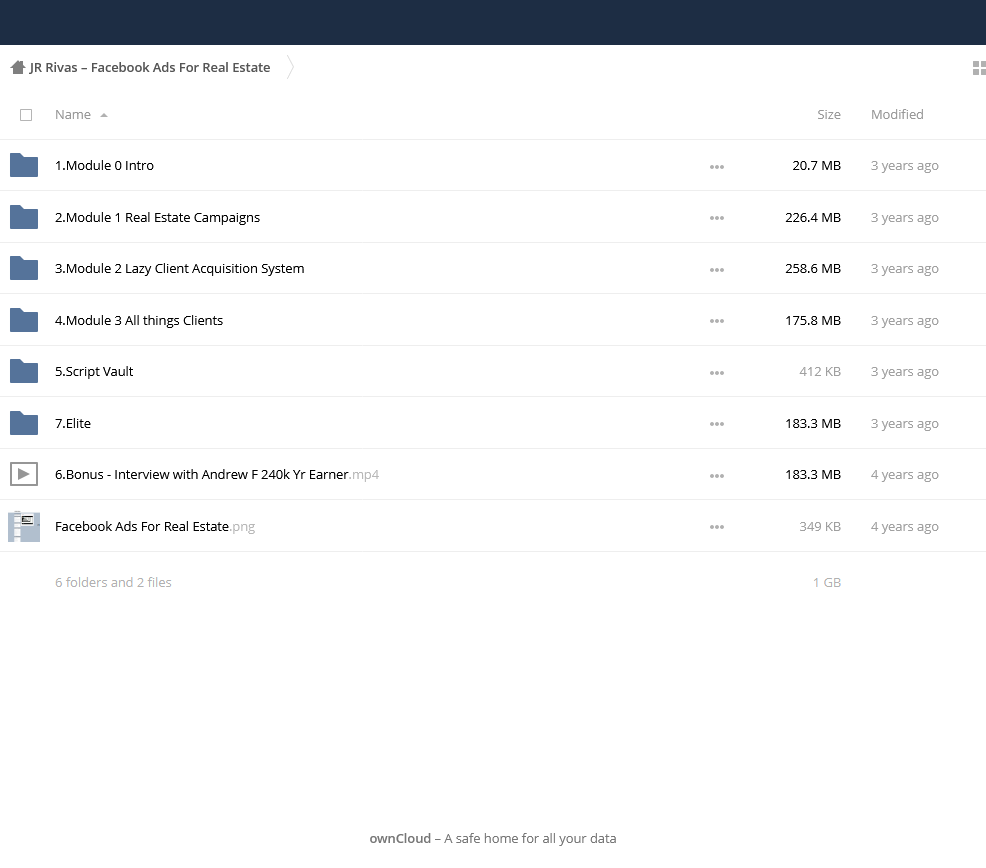Select the 20.7 MB size value
This screenshot has height=868, width=986.
click(x=816, y=165)
